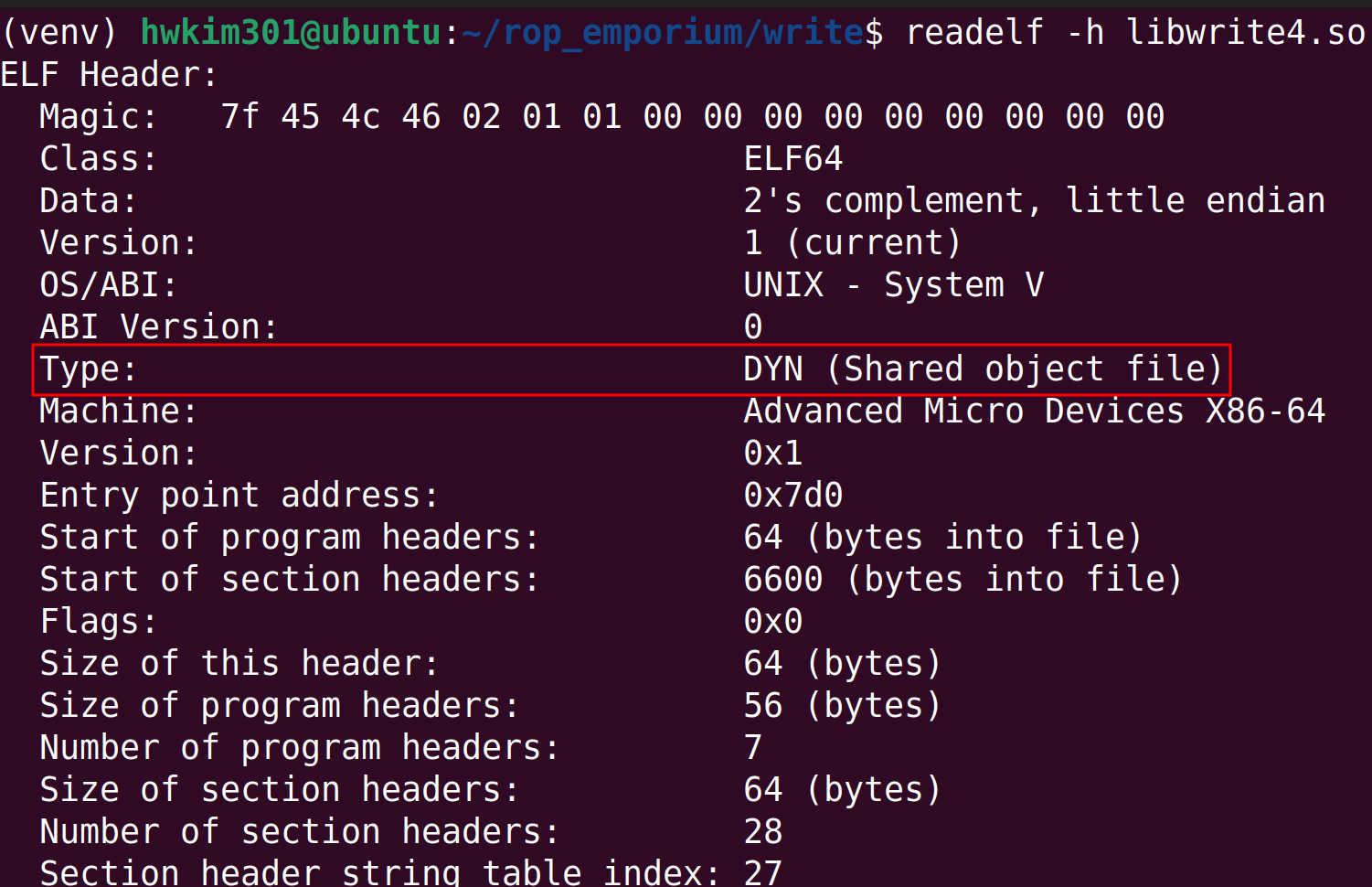
Task: Click the 6600 section headers offset value
Action: pyautogui.click(x=783, y=580)
